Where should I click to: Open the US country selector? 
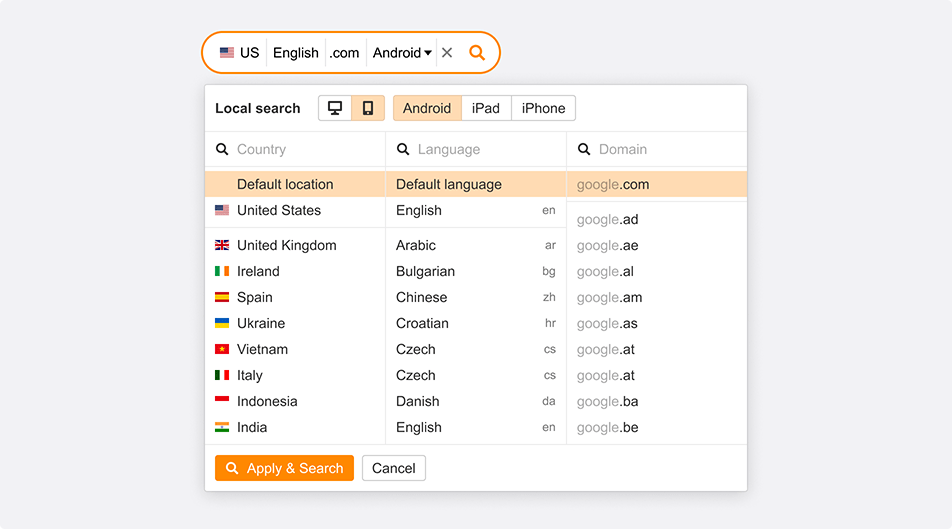239,53
